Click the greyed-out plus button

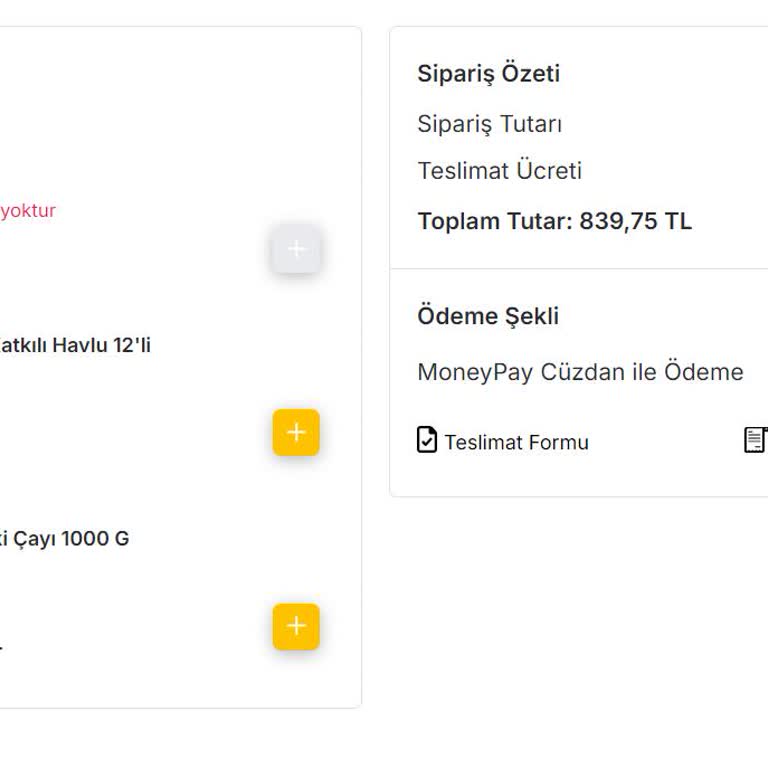[296, 249]
